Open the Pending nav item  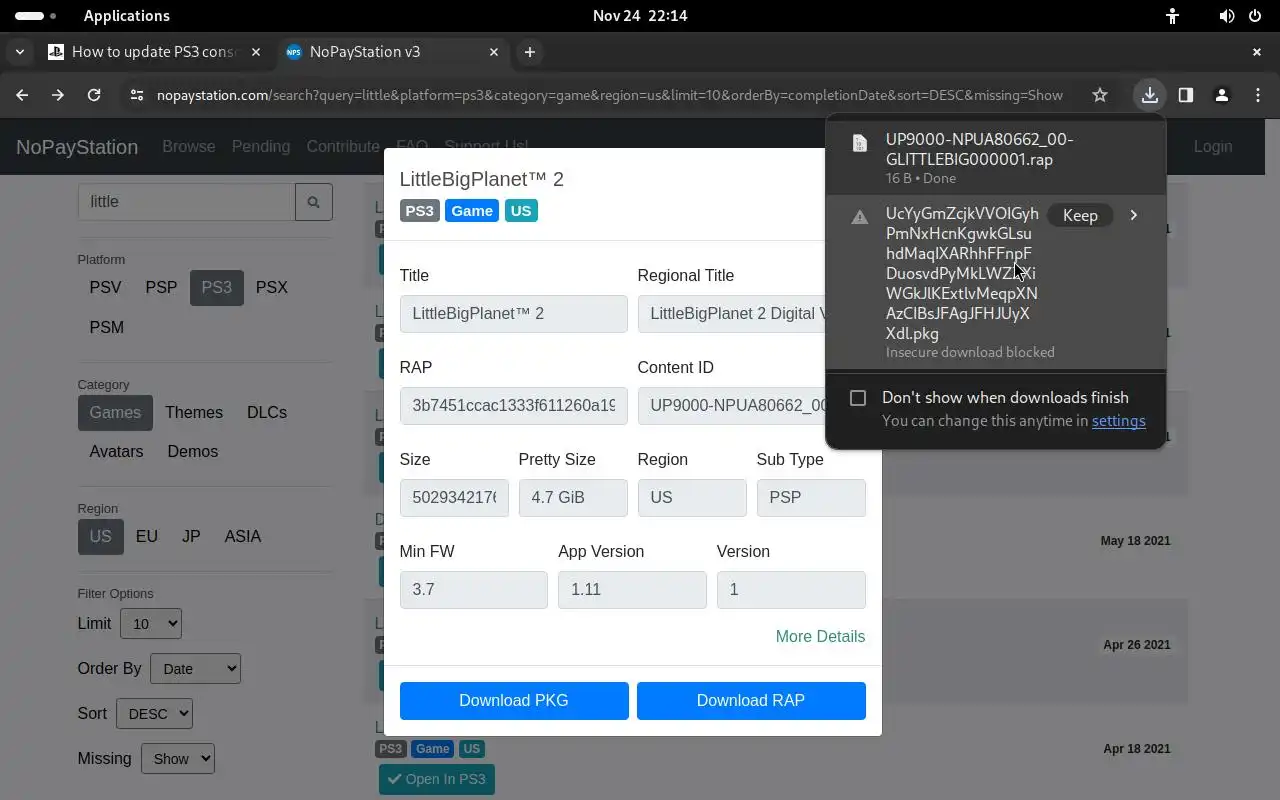pyautogui.click(x=261, y=147)
